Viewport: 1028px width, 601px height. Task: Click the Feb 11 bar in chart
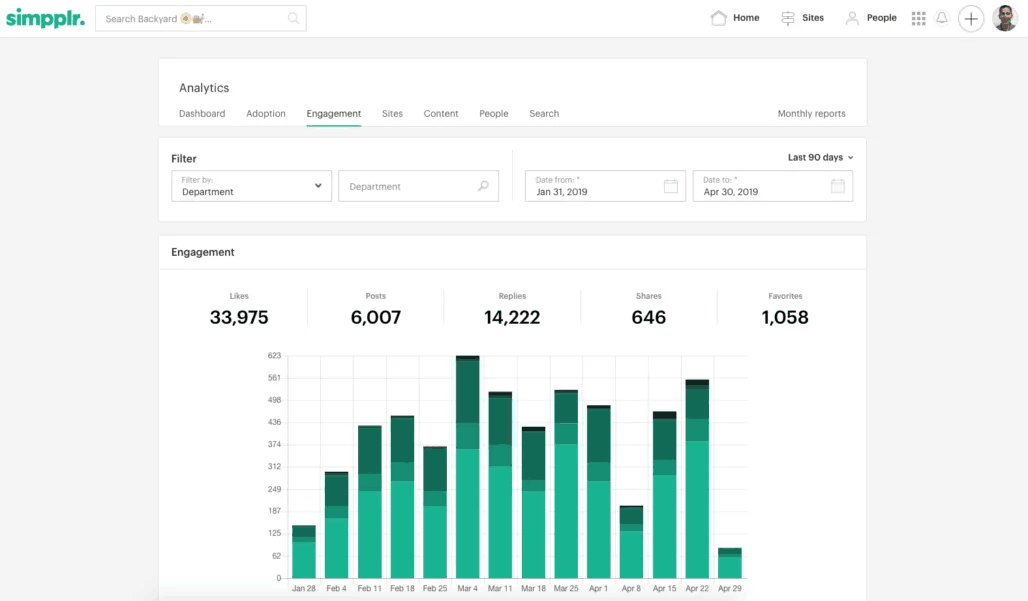click(x=370, y=501)
